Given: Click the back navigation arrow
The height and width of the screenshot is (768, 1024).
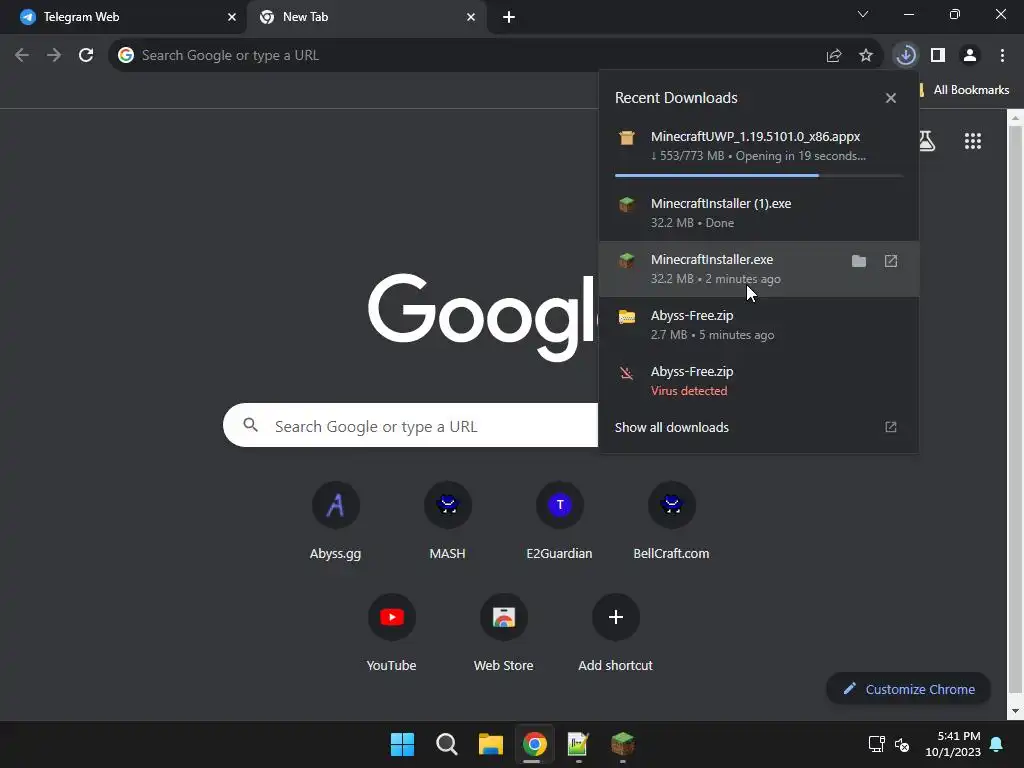Looking at the screenshot, I should (x=22, y=56).
